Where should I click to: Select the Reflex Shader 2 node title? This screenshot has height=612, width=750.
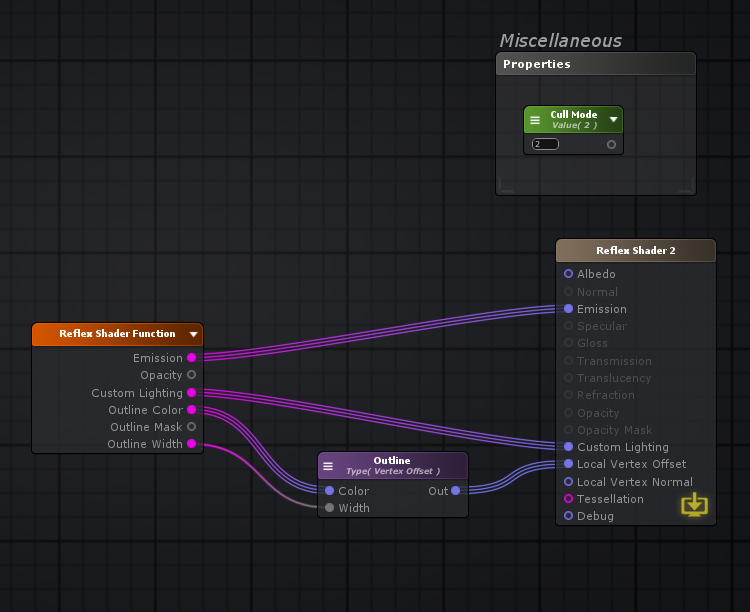636,251
